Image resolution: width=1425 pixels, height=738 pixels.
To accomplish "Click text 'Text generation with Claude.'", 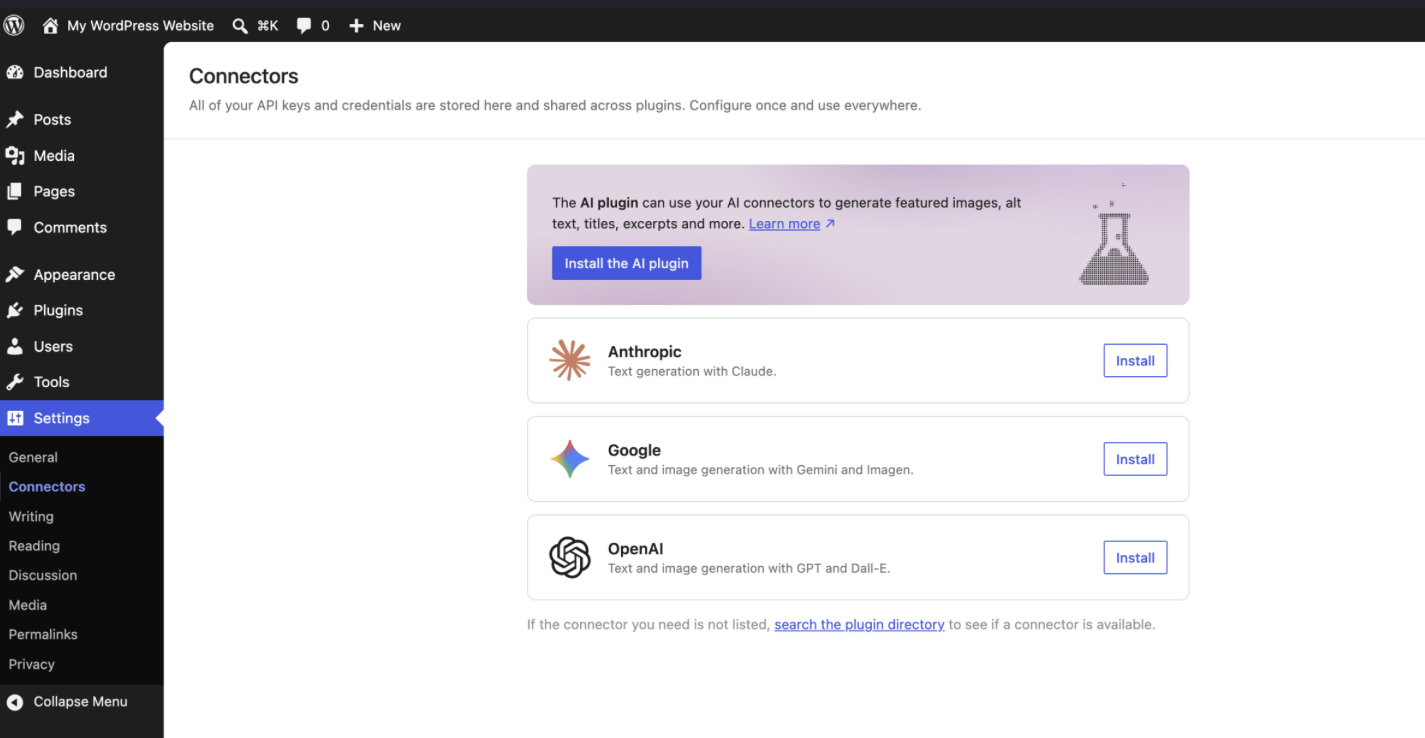I will [692, 371].
